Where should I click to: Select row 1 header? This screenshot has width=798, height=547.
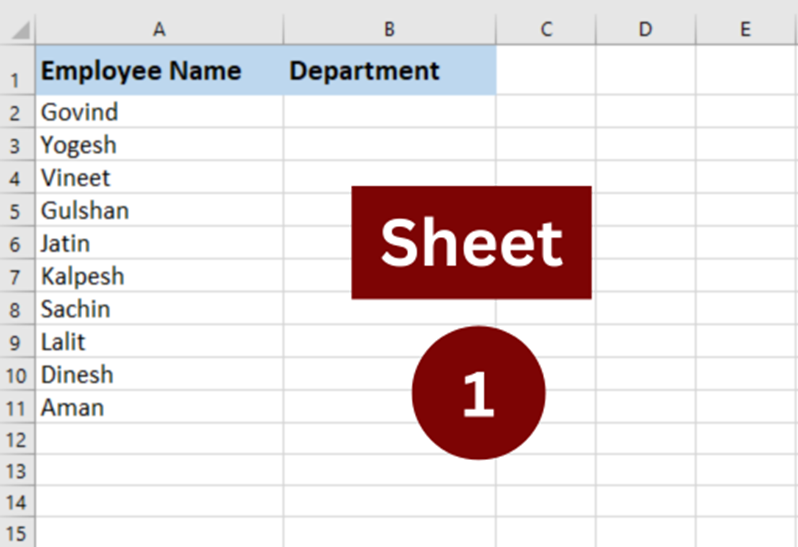pos(17,70)
